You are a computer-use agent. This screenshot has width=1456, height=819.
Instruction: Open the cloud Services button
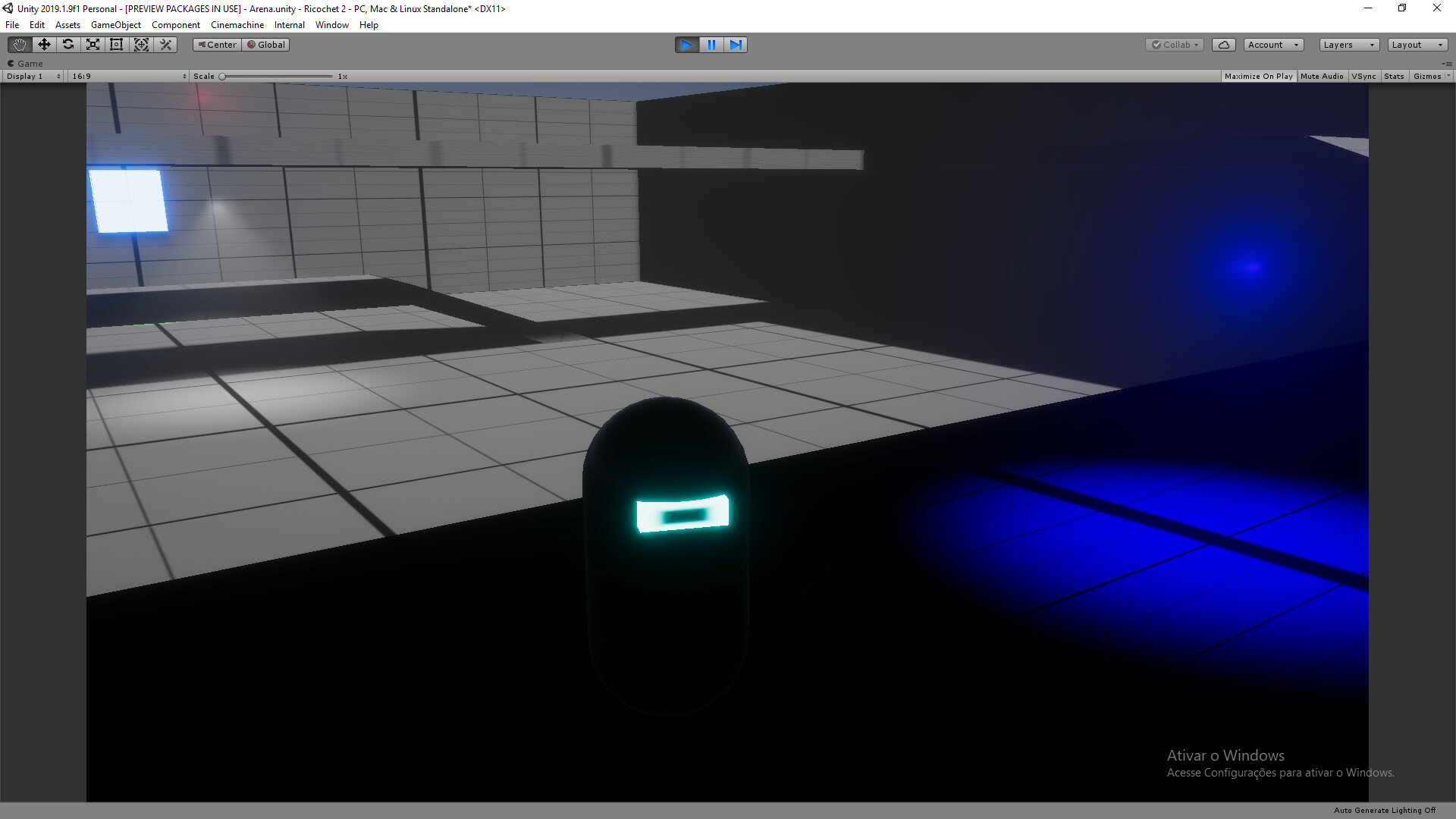point(1223,45)
